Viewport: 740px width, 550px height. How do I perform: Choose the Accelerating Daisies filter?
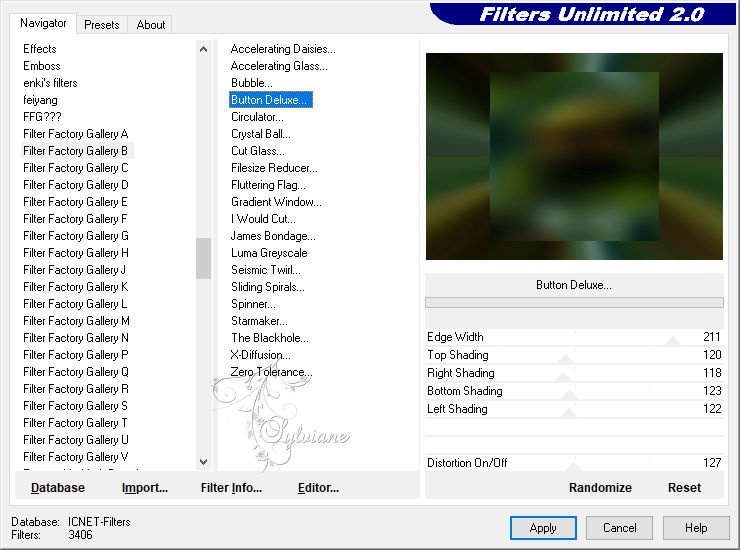pos(283,49)
